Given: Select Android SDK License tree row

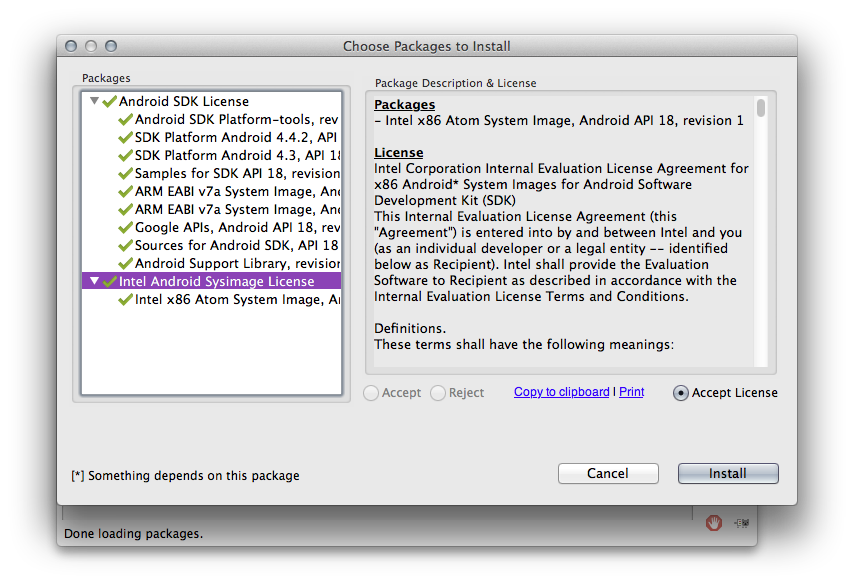Looking at the screenshot, I should pos(211,101).
